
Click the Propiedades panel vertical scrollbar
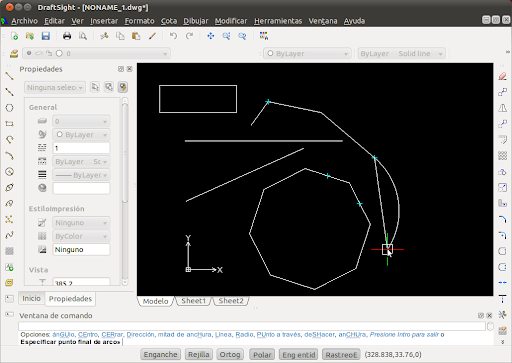tap(125, 192)
